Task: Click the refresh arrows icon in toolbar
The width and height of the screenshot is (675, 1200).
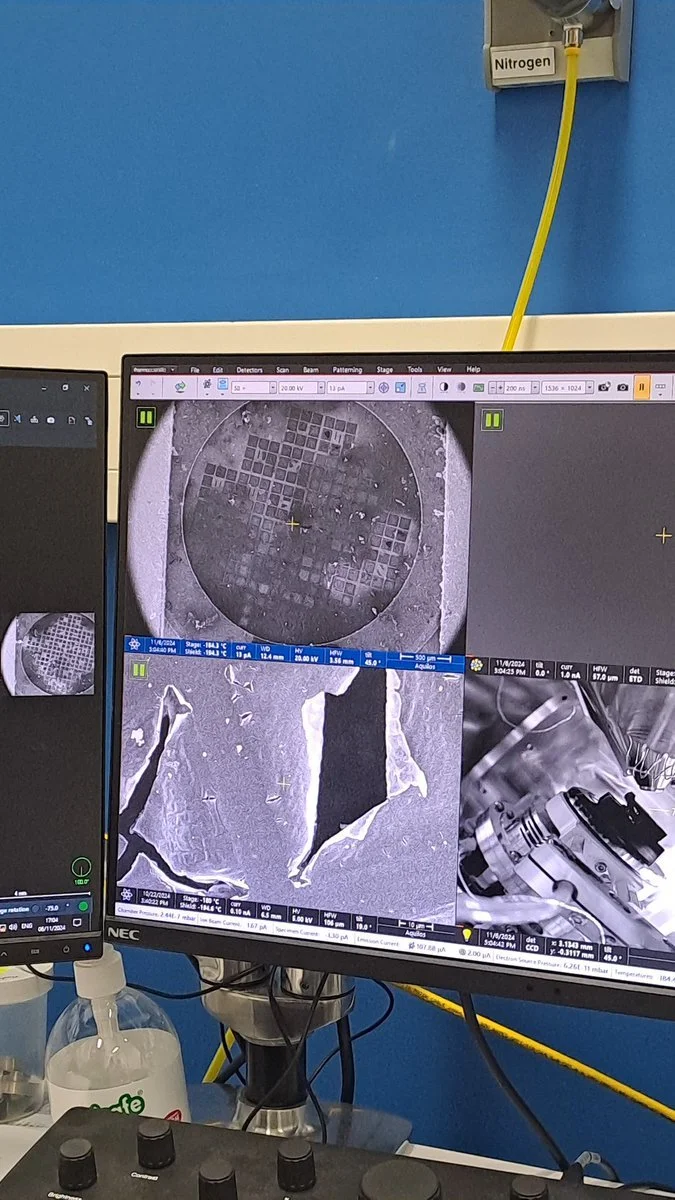Action: [179, 387]
